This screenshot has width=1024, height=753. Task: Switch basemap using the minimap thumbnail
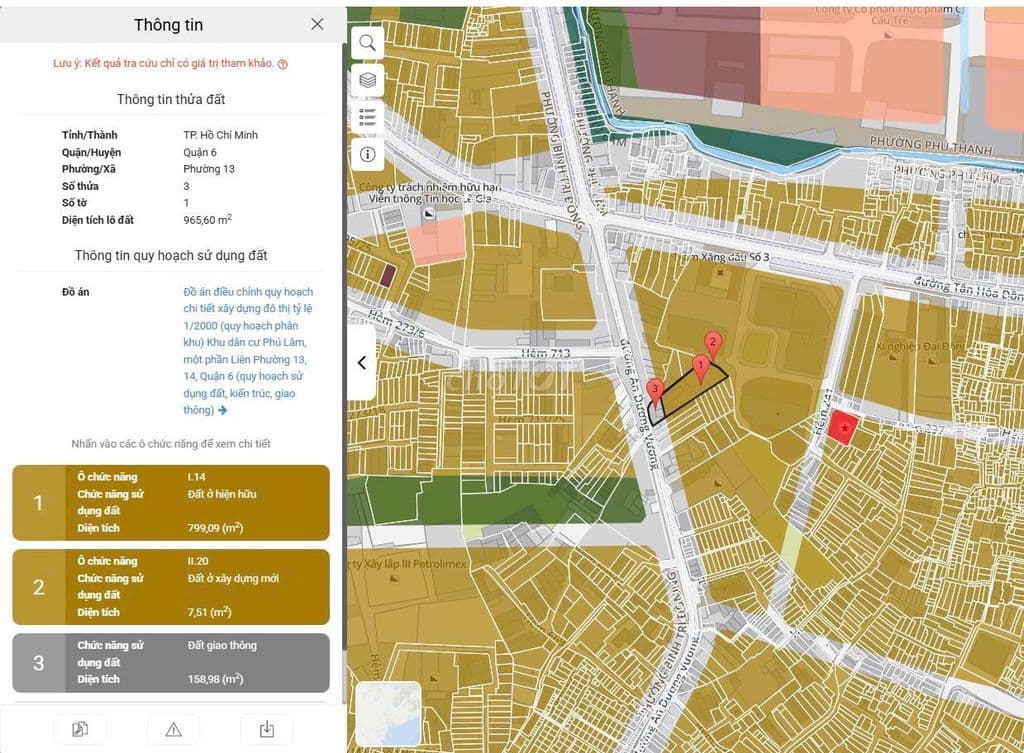coord(388,713)
